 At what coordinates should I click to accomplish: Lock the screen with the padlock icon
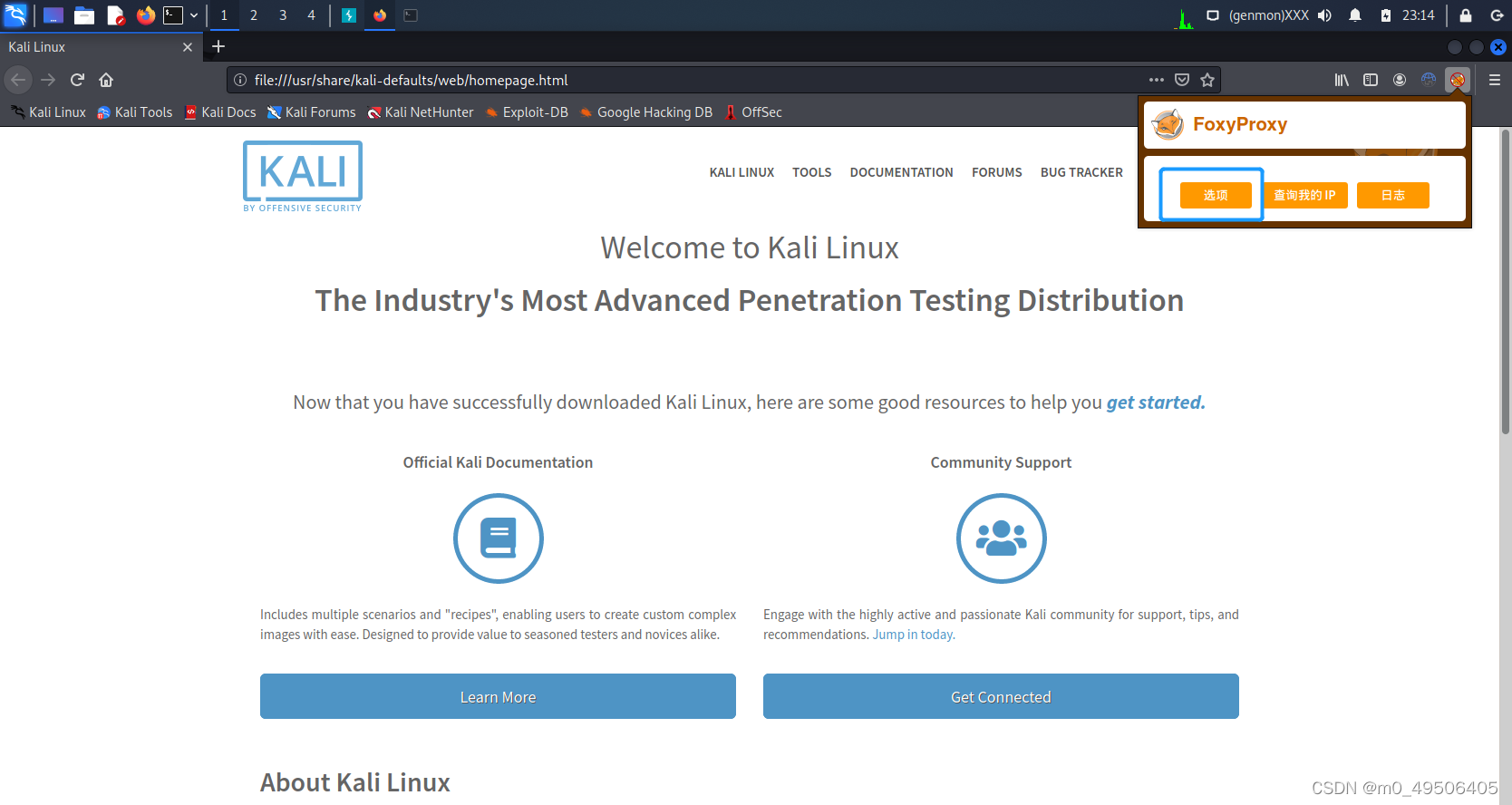pyautogui.click(x=1466, y=15)
